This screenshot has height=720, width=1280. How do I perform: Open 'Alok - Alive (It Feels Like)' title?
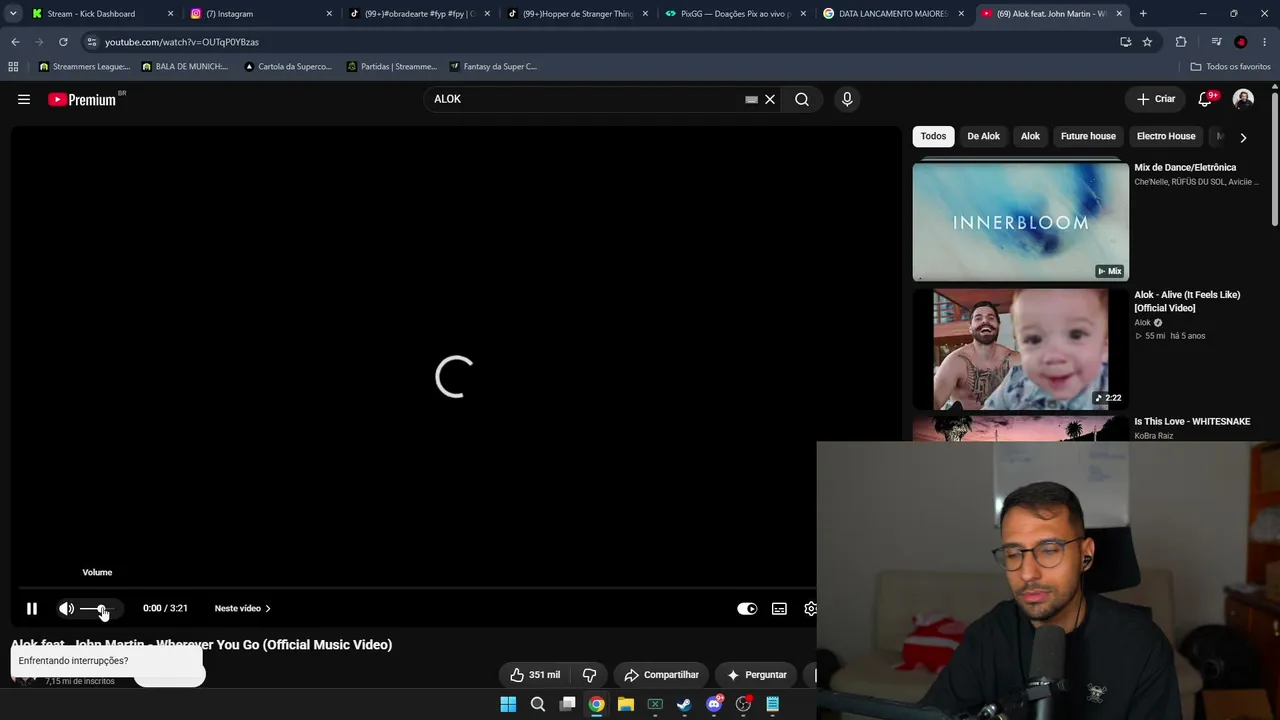click(x=1187, y=301)
